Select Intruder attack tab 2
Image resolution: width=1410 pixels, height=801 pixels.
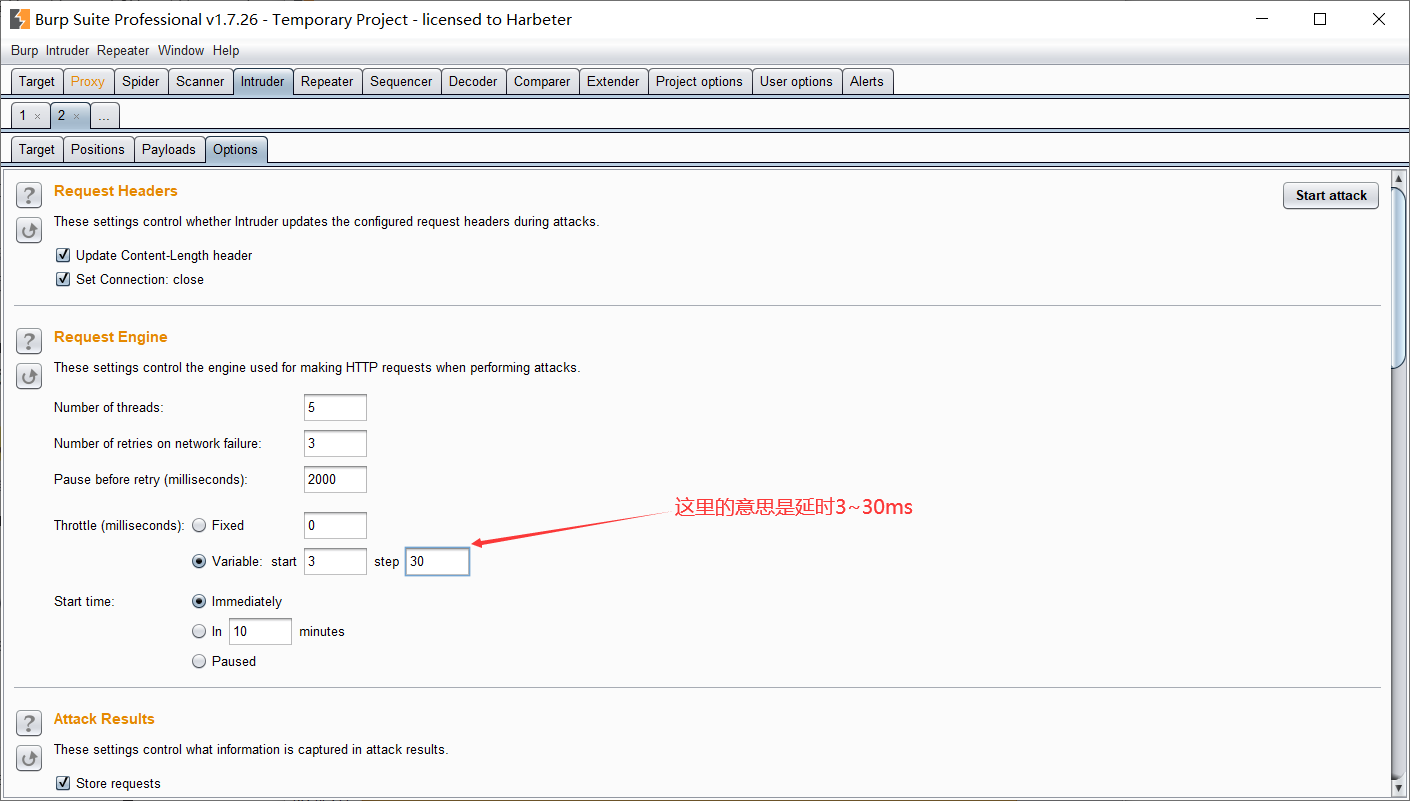[x=62, y=116]
